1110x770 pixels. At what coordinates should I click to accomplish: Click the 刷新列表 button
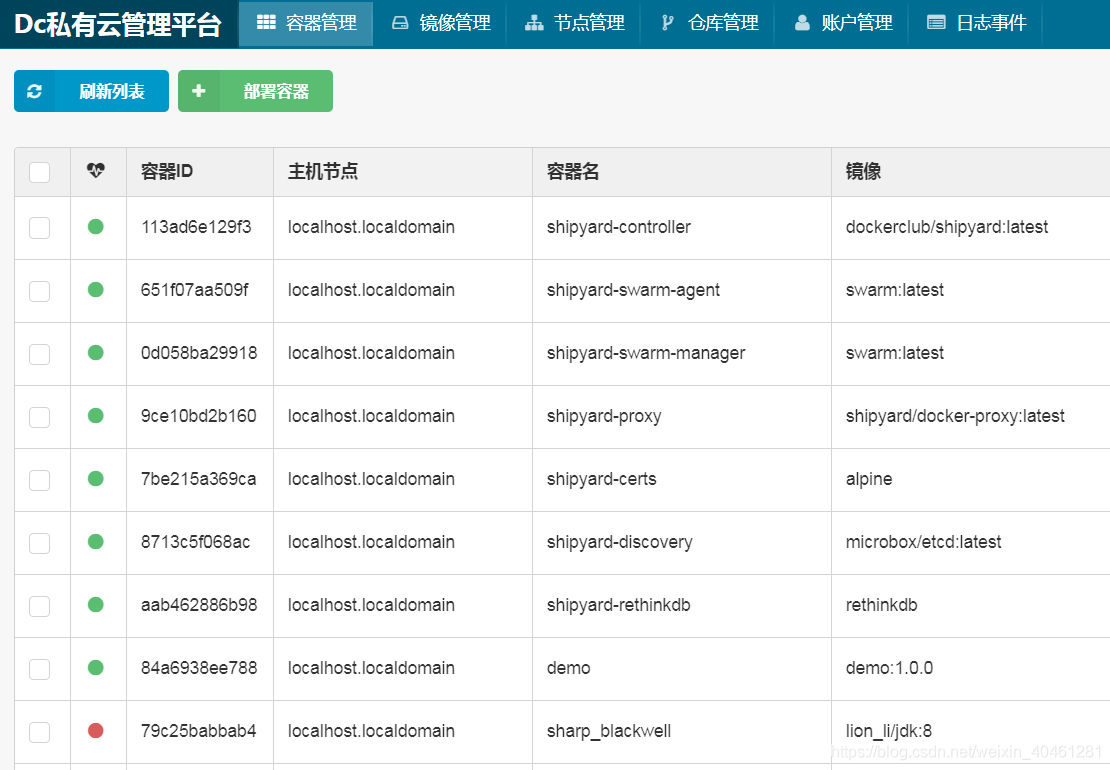[x=91, y=90]
